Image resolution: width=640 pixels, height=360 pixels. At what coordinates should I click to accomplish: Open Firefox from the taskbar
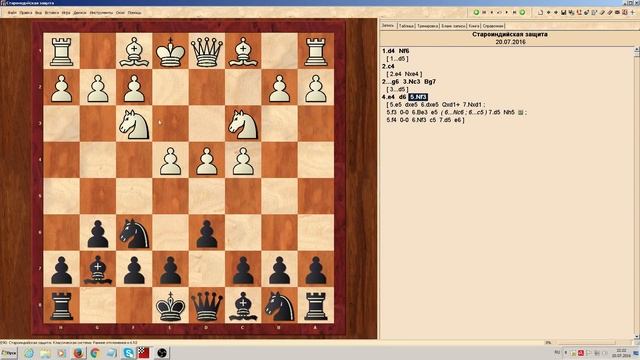78,353
